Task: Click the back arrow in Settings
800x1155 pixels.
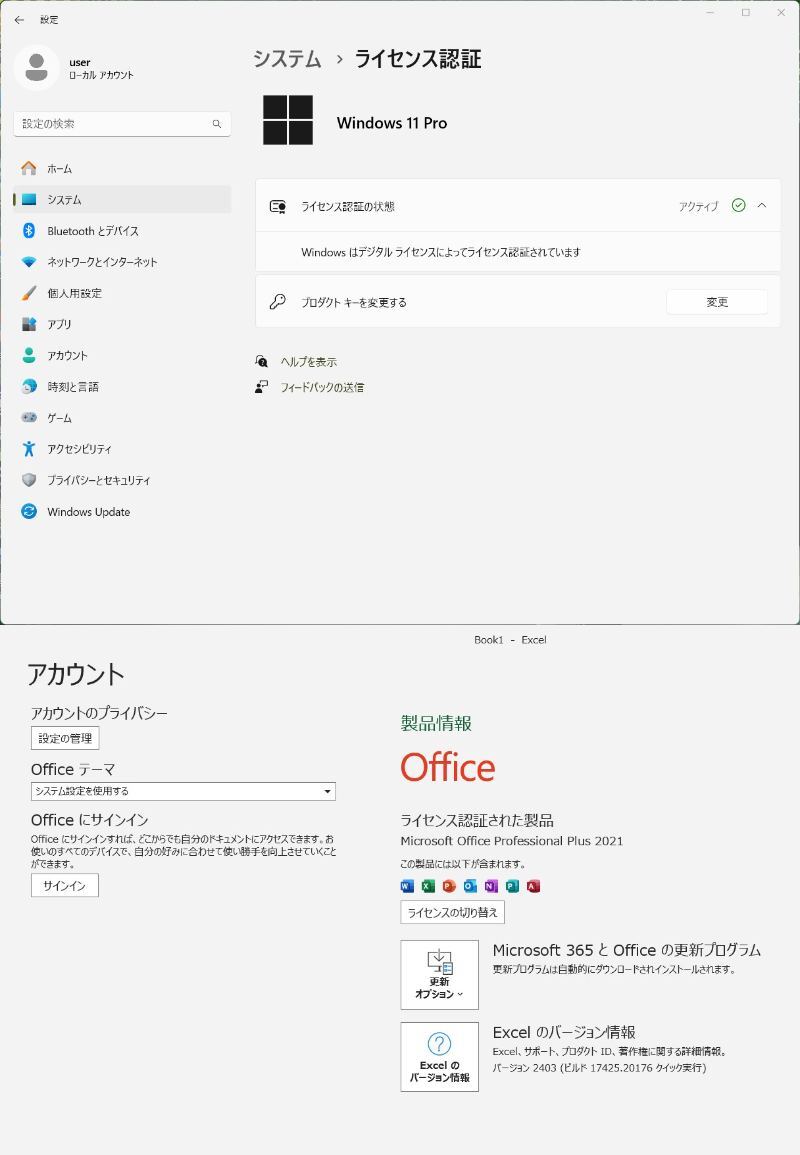Action: click(19, 20)
